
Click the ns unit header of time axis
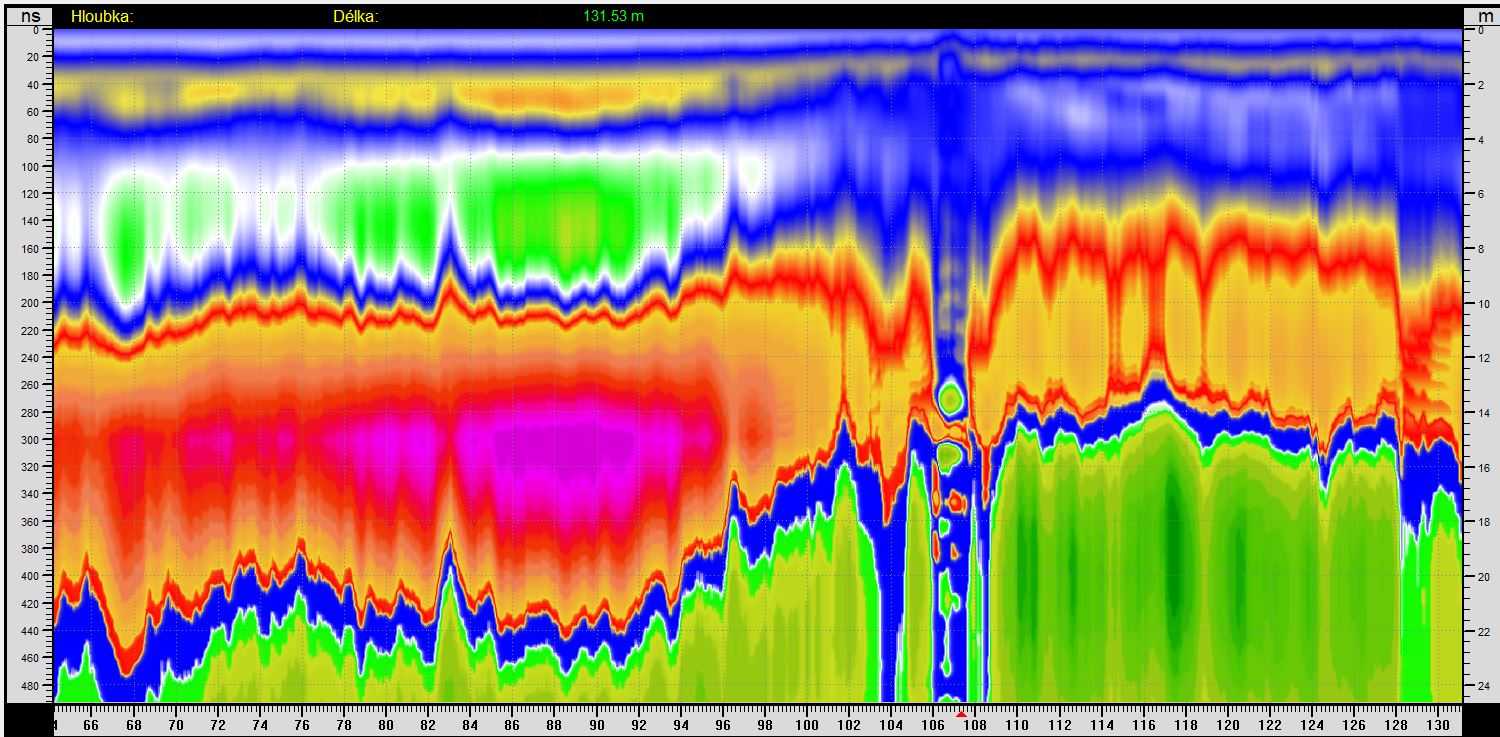(x=29, y=16)
